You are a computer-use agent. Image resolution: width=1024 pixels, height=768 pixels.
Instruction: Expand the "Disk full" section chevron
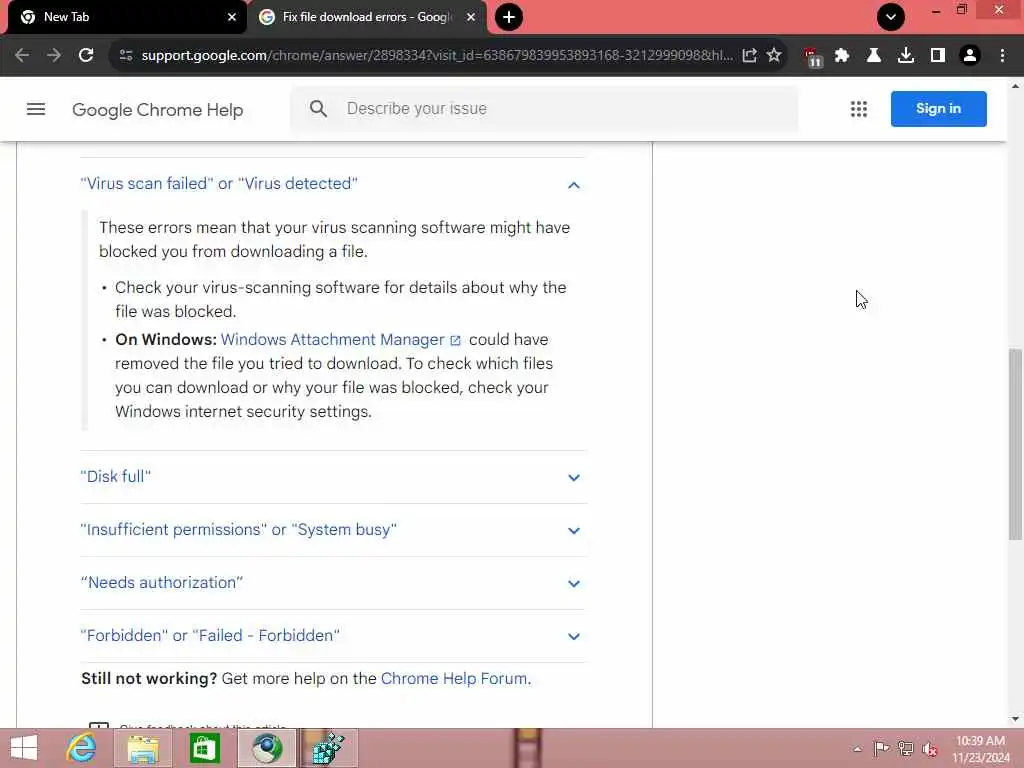[573, 478]
